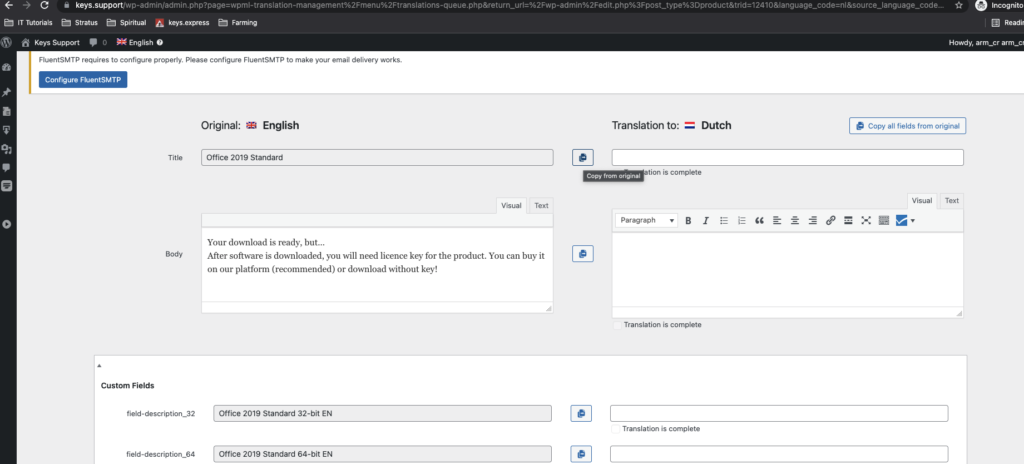Click the insert link icon in the editor toolbar

click(831, 220)
